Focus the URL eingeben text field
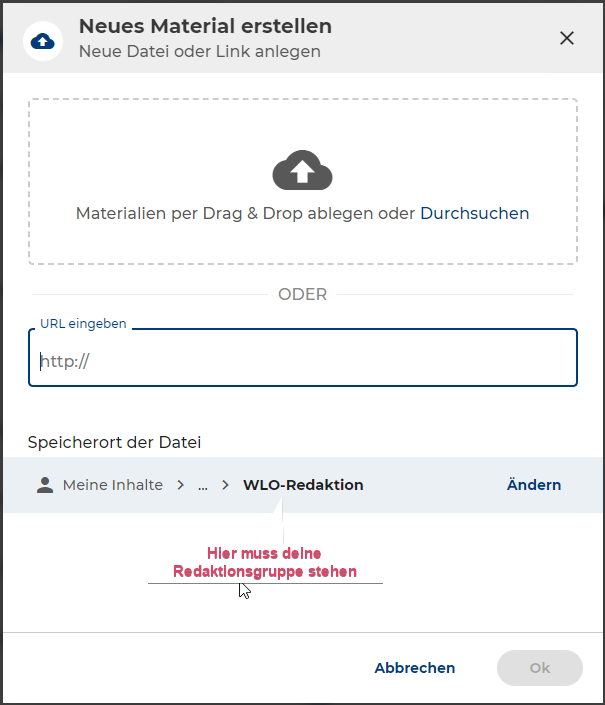The height and width of the screenshot is (705, 605). [302, 361]
